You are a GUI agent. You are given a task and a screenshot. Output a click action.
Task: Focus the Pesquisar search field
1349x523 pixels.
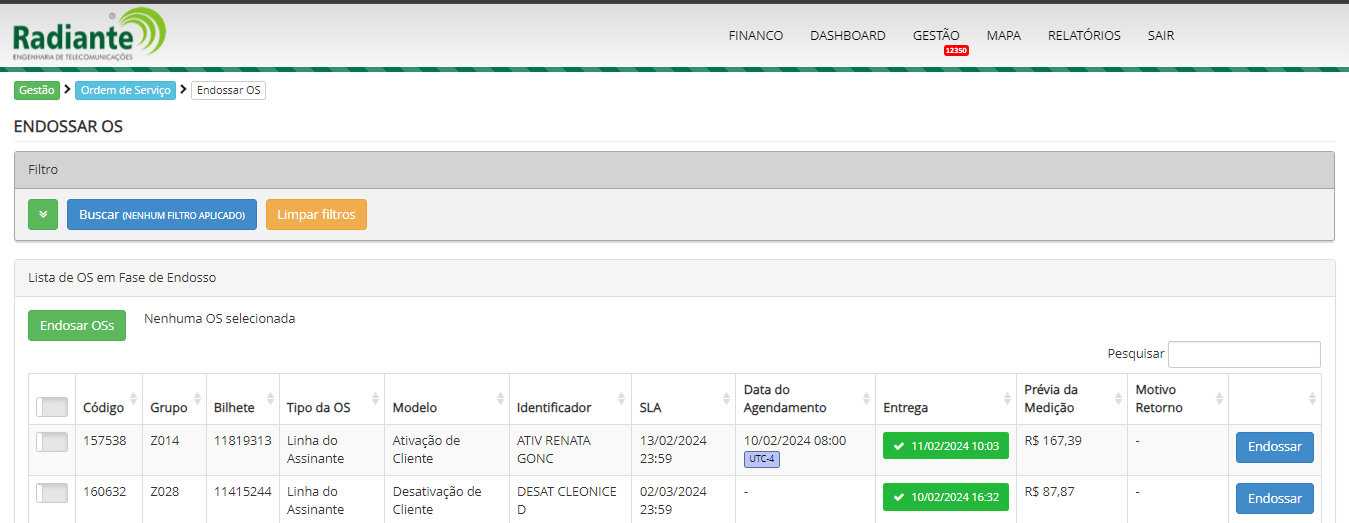(1244, 354)
